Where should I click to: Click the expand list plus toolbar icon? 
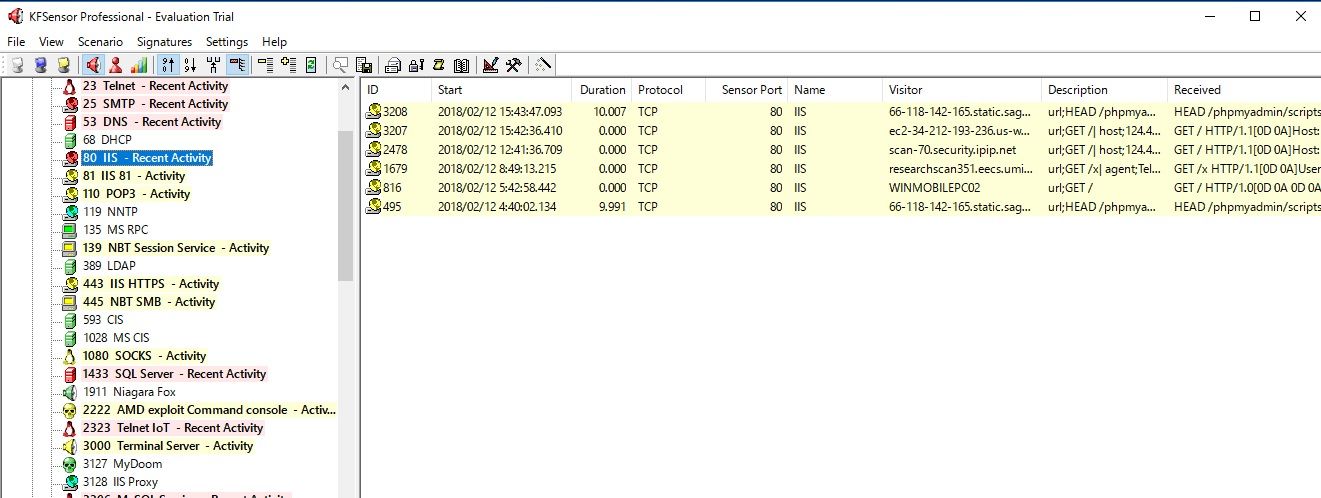click(x=288, y=65)
